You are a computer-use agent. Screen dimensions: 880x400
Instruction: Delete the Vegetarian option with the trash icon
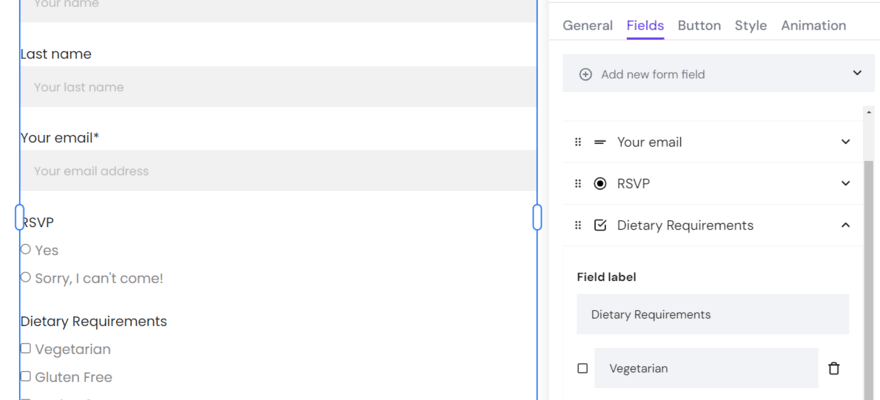tap(834, 368)
